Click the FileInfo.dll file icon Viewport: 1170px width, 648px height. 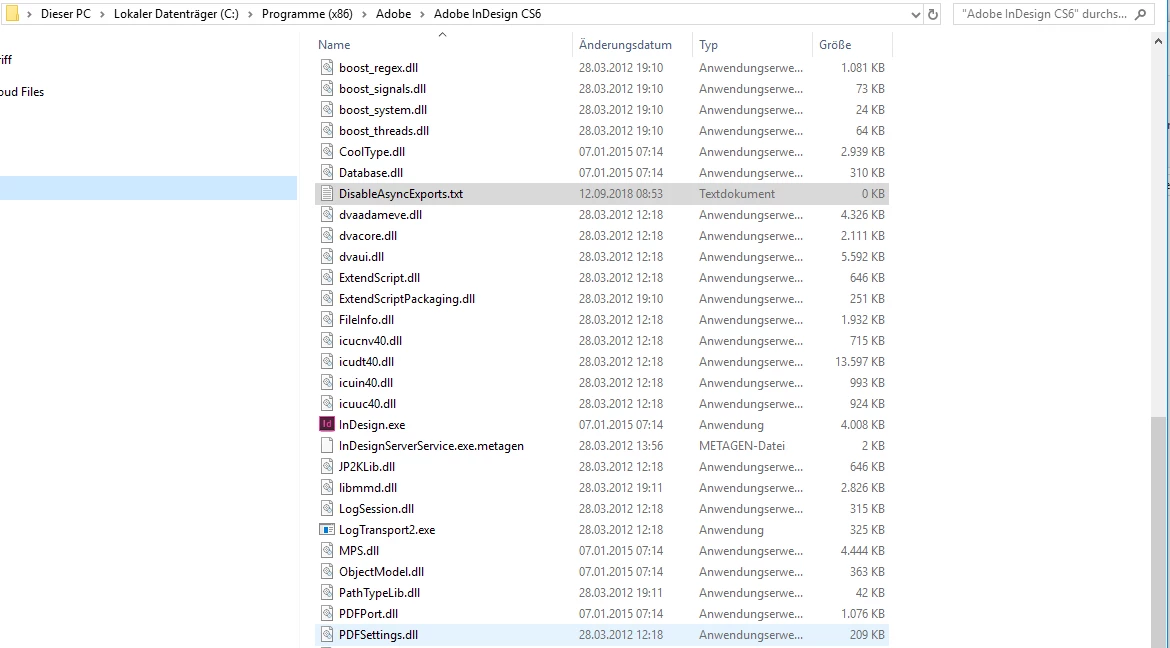click(327, 320)
